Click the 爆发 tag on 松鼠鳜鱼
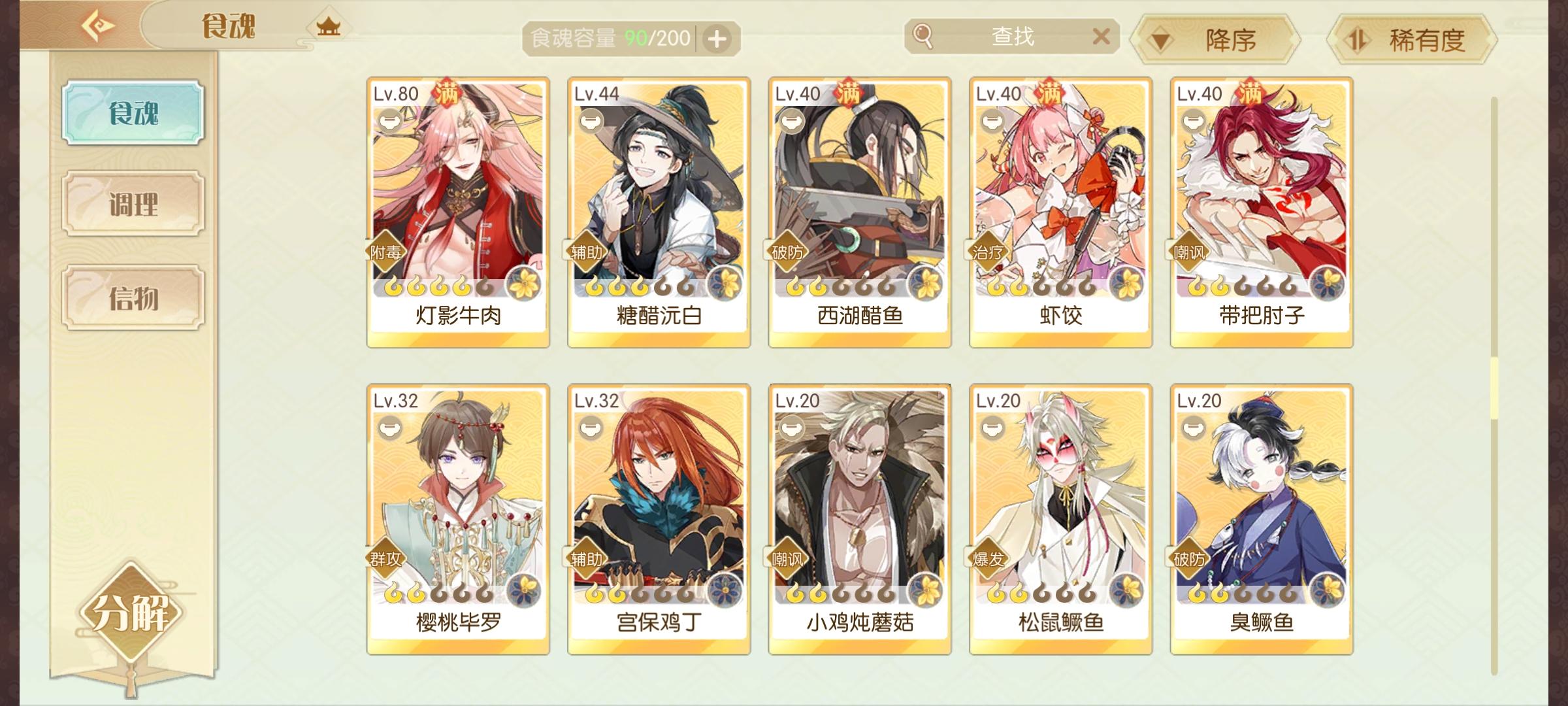The height and width of the screenshot is (706, 1568). (x=988, y=559)
